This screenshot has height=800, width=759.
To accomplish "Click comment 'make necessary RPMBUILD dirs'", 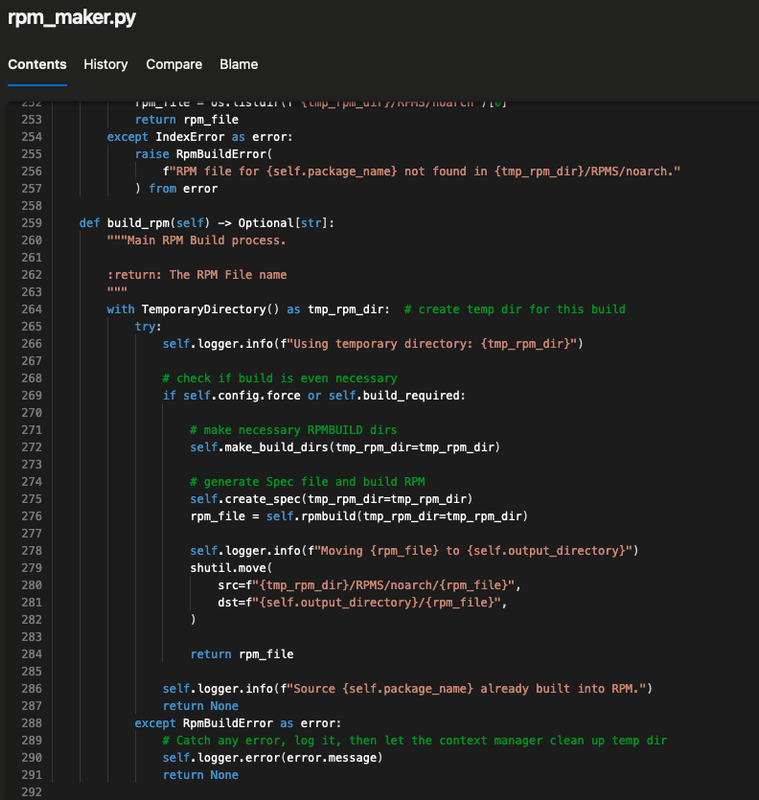I will (x=293, y=430).
